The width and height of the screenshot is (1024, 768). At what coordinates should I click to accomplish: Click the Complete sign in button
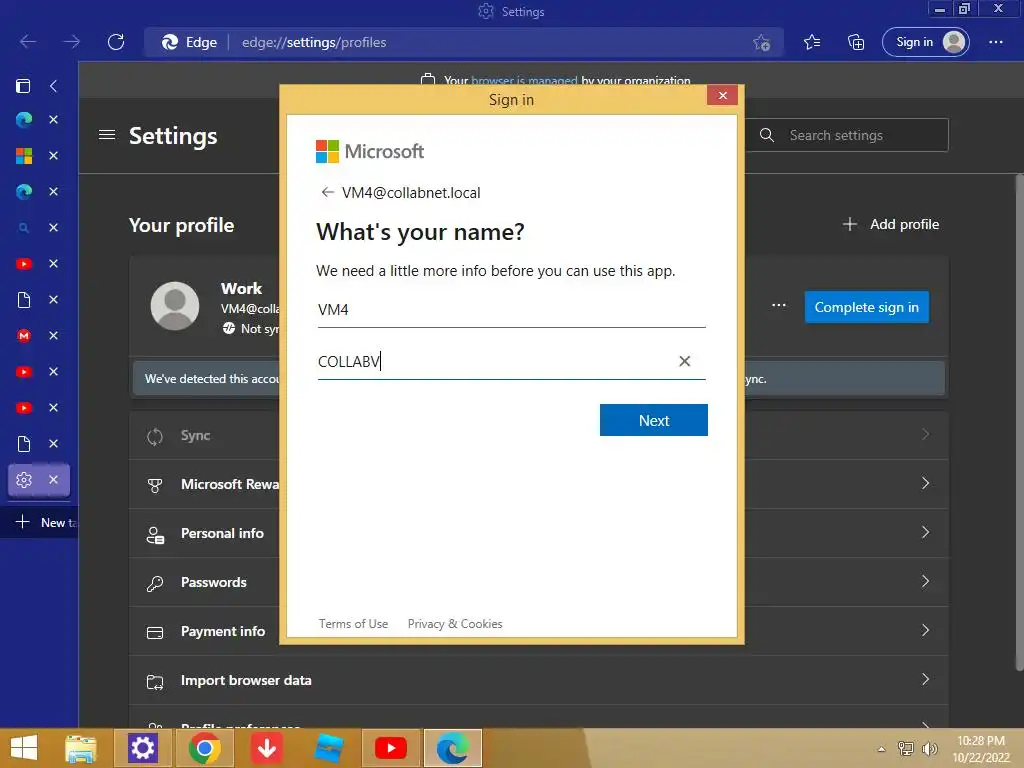click(x=867, y=307)
